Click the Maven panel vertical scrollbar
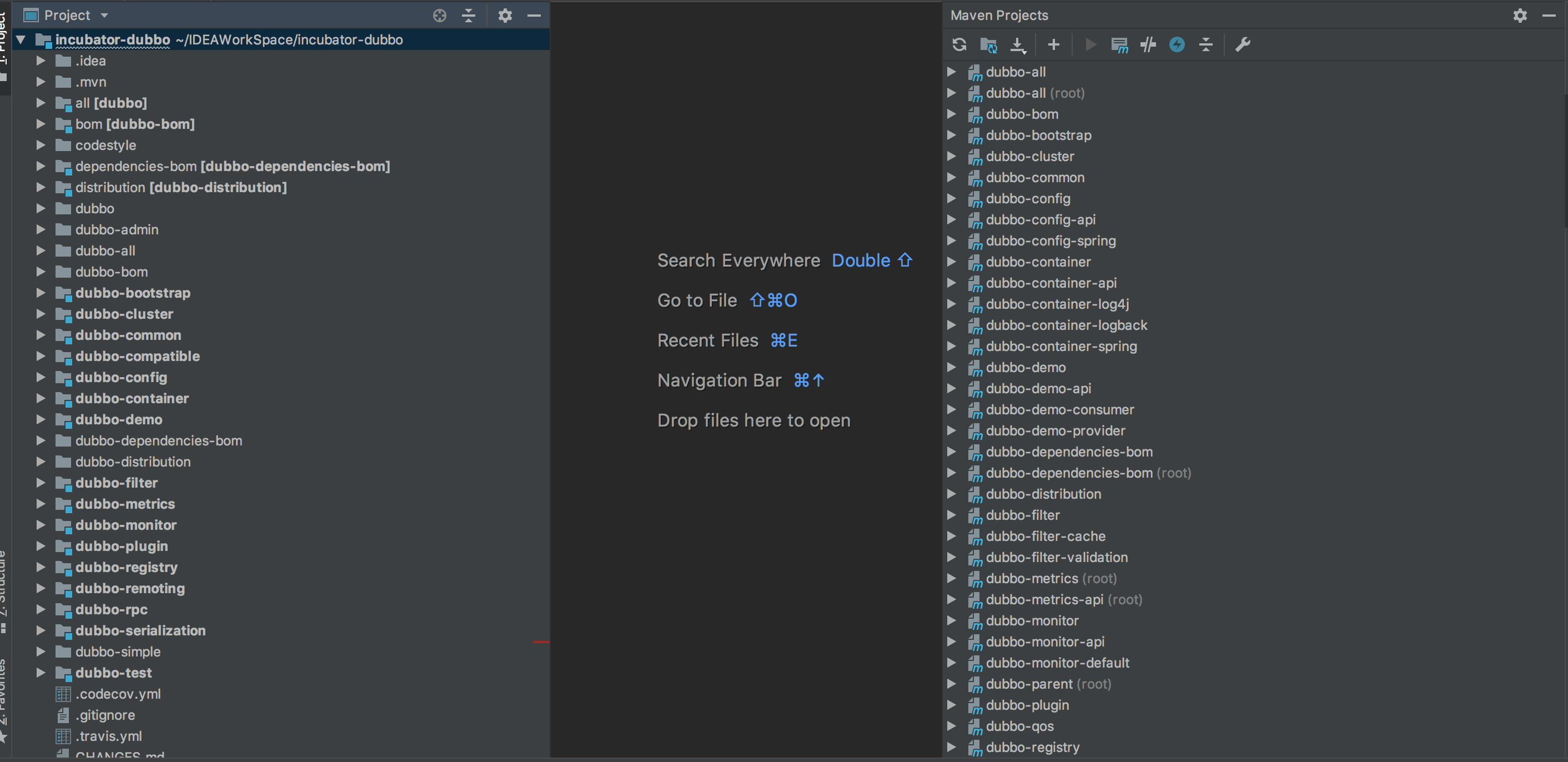This screenshot has width=1568, height=762. pos(1565,161)
